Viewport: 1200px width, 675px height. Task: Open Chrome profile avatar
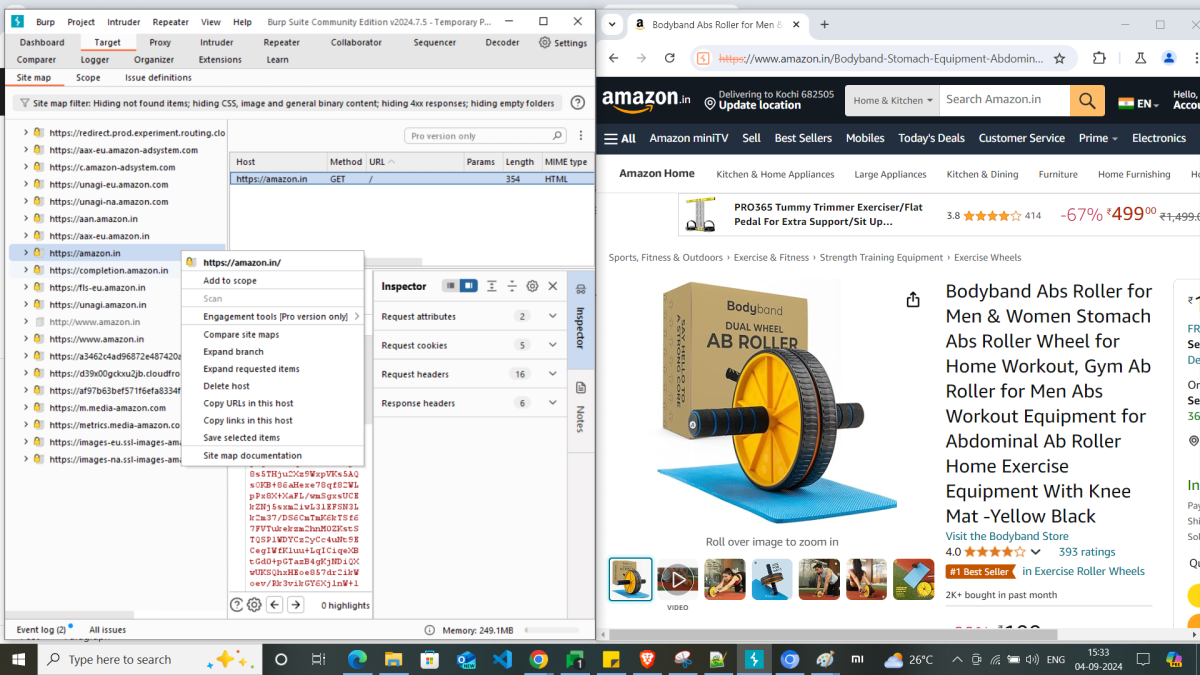(1169, 58)
